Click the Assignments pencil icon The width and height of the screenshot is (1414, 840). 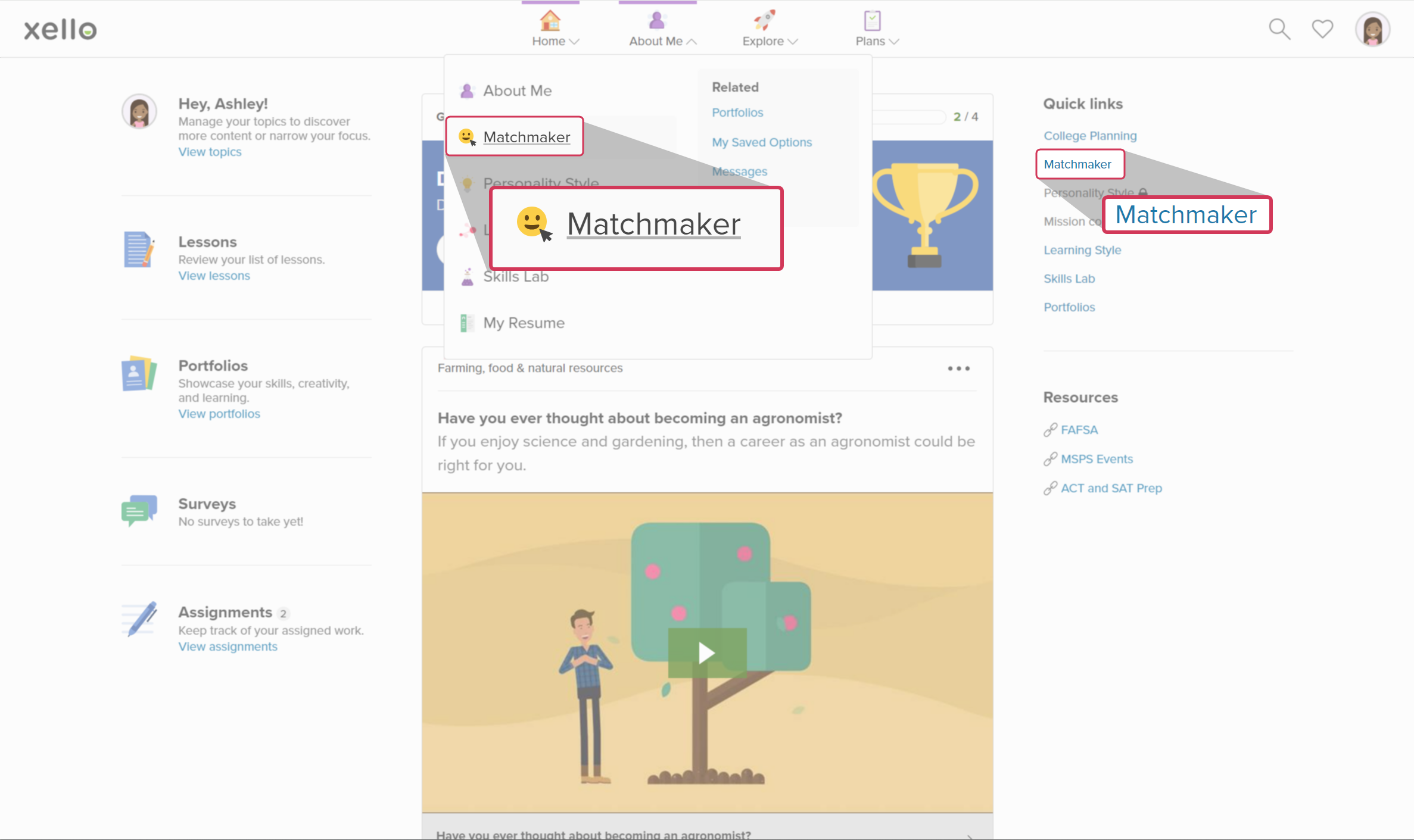(140, 619)
